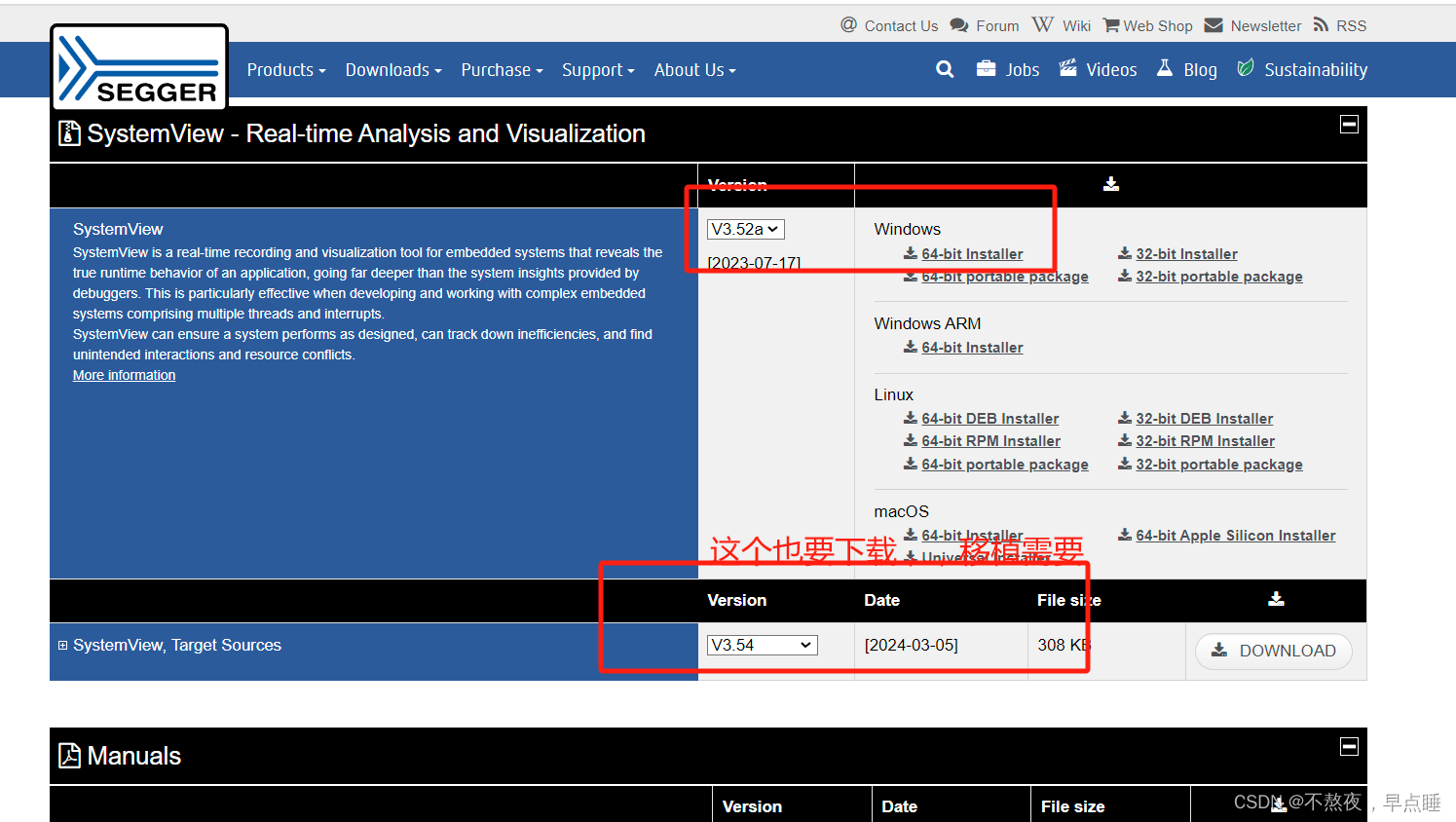Open the Forum link

(x=985, y=25)
